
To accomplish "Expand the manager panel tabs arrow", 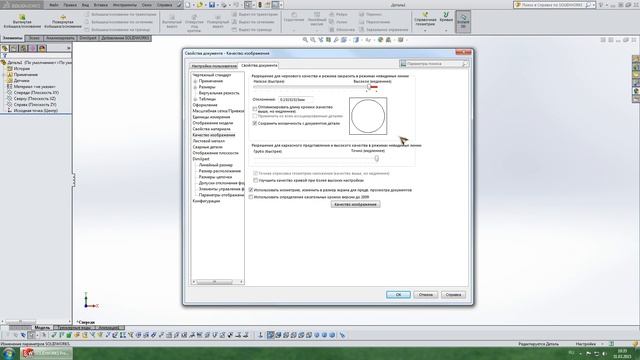I will [x=68, y=48].
